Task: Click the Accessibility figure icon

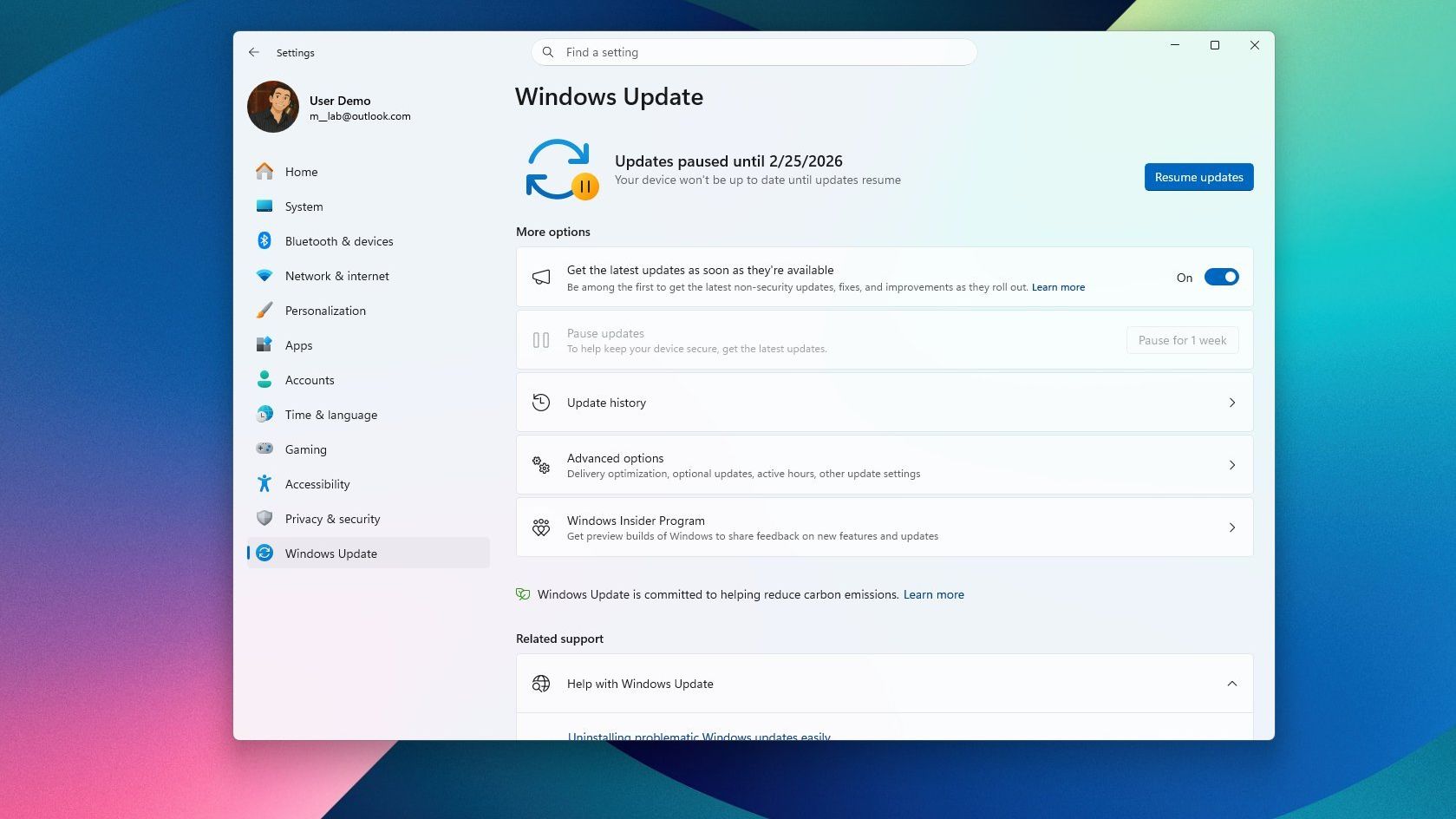Action: click(x=264, y=484)
